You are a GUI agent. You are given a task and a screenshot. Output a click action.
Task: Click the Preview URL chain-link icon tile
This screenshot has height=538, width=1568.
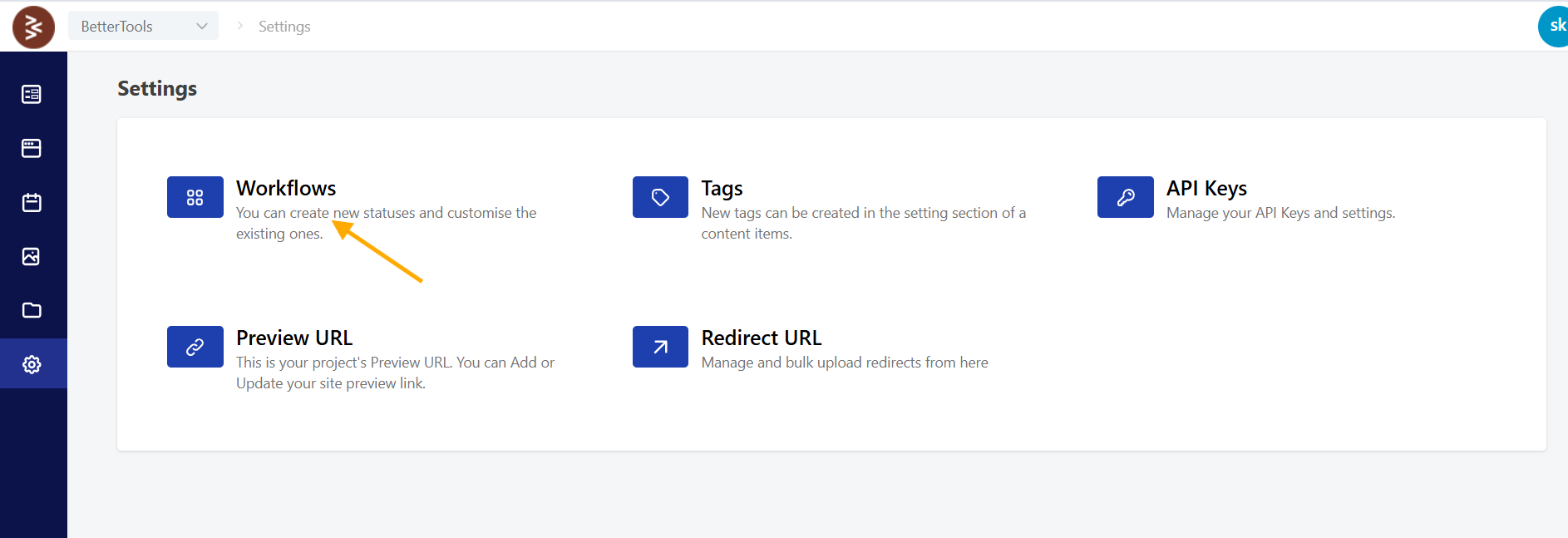pos(195,347)
